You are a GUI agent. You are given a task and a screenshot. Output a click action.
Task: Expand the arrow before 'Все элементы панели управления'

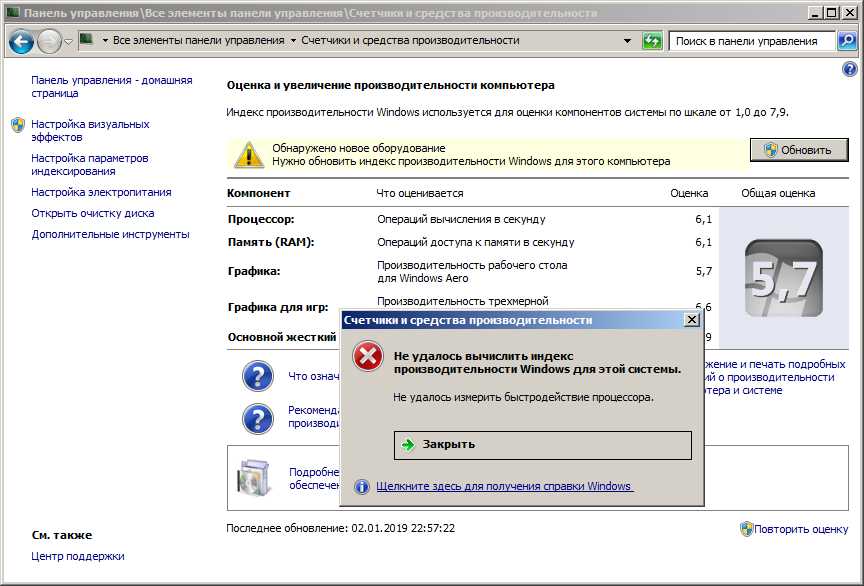tap(105, 40)
